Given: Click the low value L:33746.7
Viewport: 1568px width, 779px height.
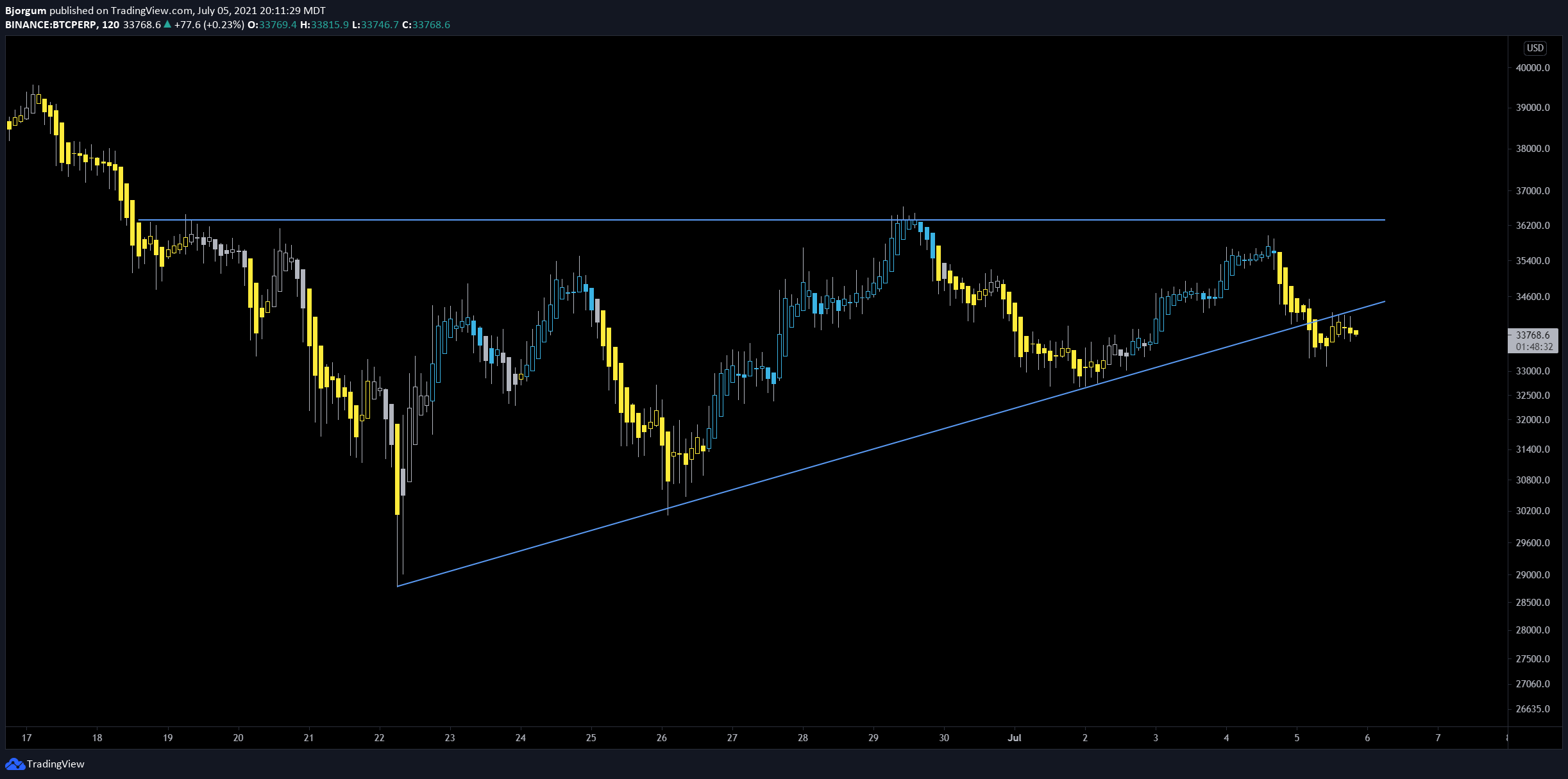Looking at the screenshot, I should tap(376, 25).
